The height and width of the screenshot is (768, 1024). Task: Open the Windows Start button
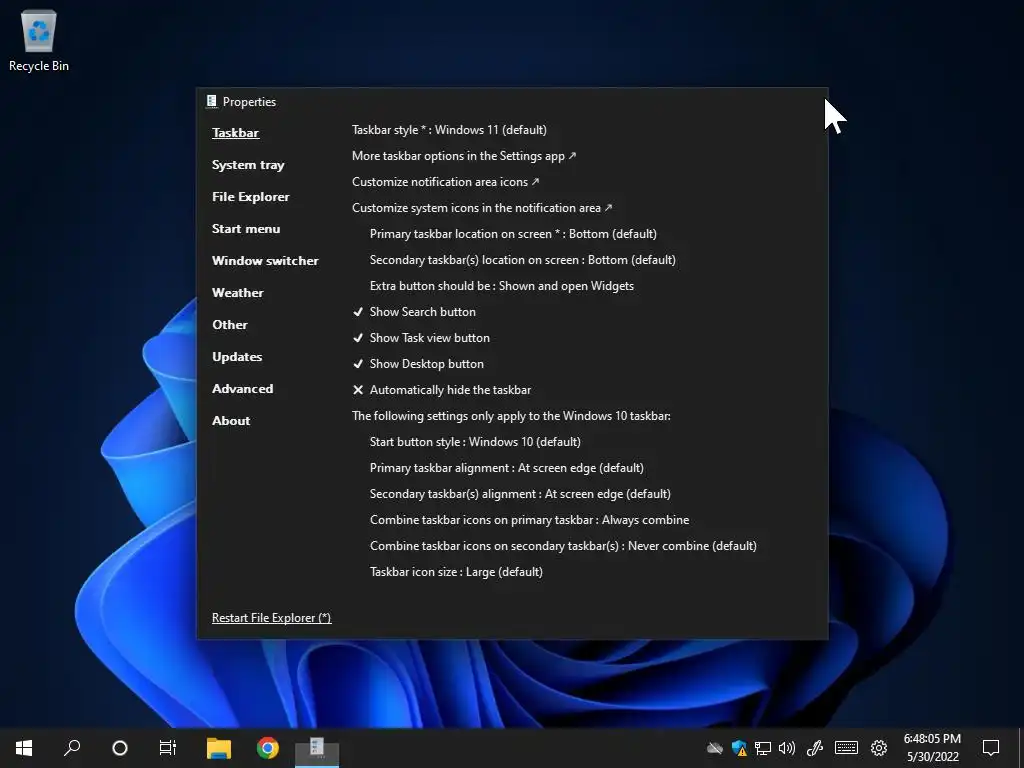24,748
